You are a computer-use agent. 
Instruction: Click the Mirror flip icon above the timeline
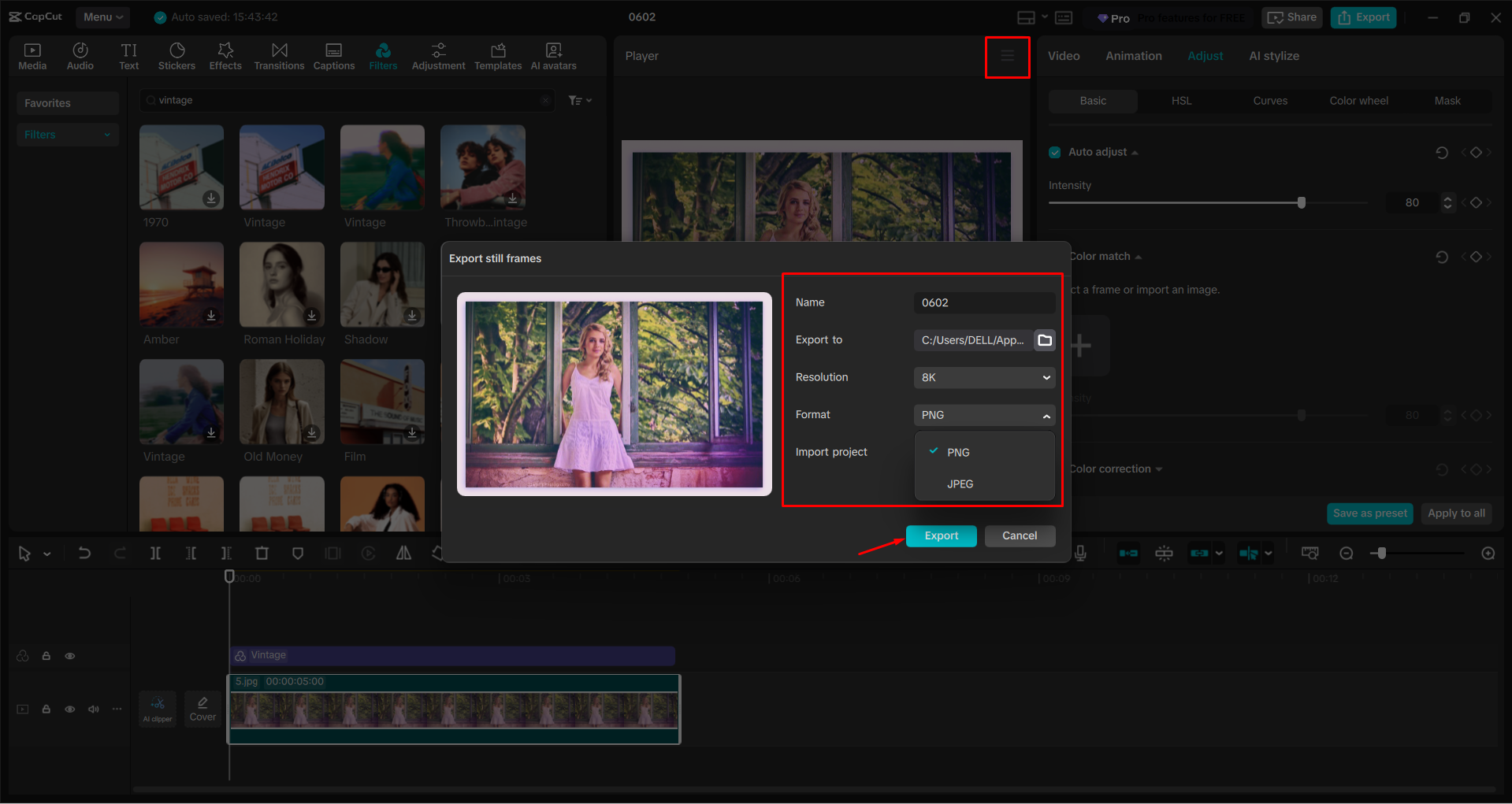[403, 553]
